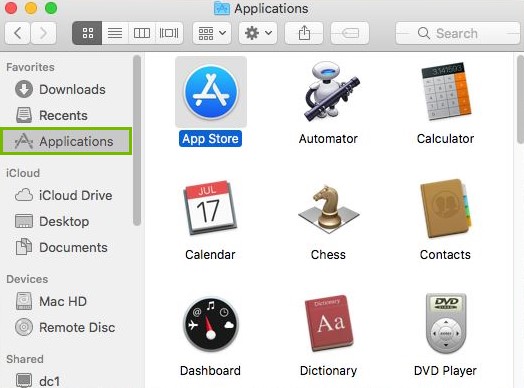Open the App Store application icon
Screen dimensions: 524x388
click(211, 92)
